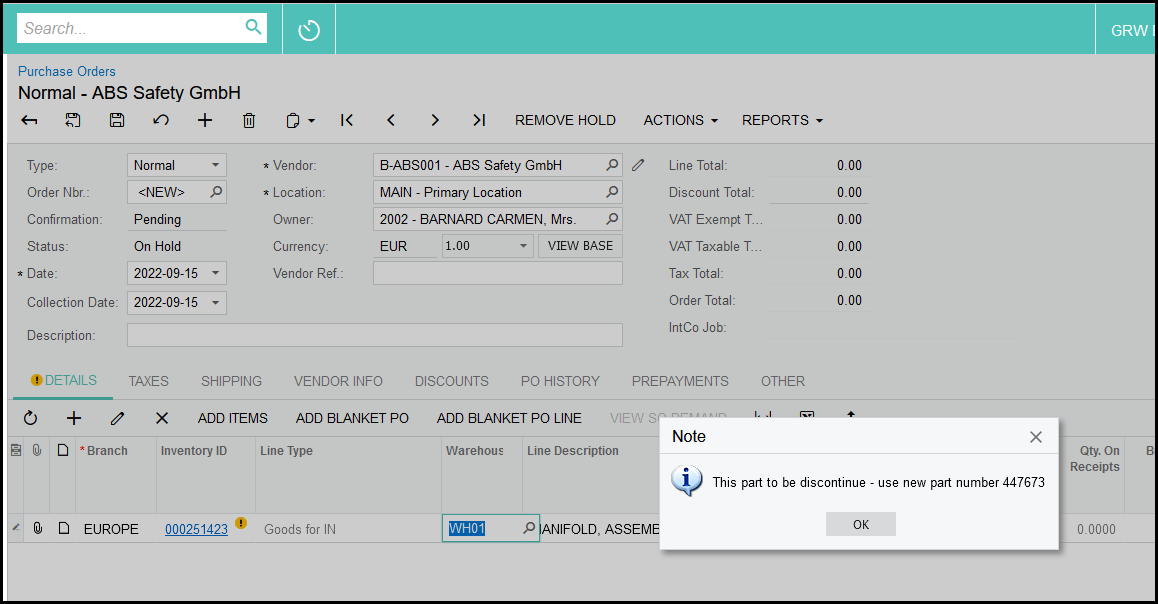The image size is (1158, 604).
Task: Go to the last record icon
Action: pos(479,120)
